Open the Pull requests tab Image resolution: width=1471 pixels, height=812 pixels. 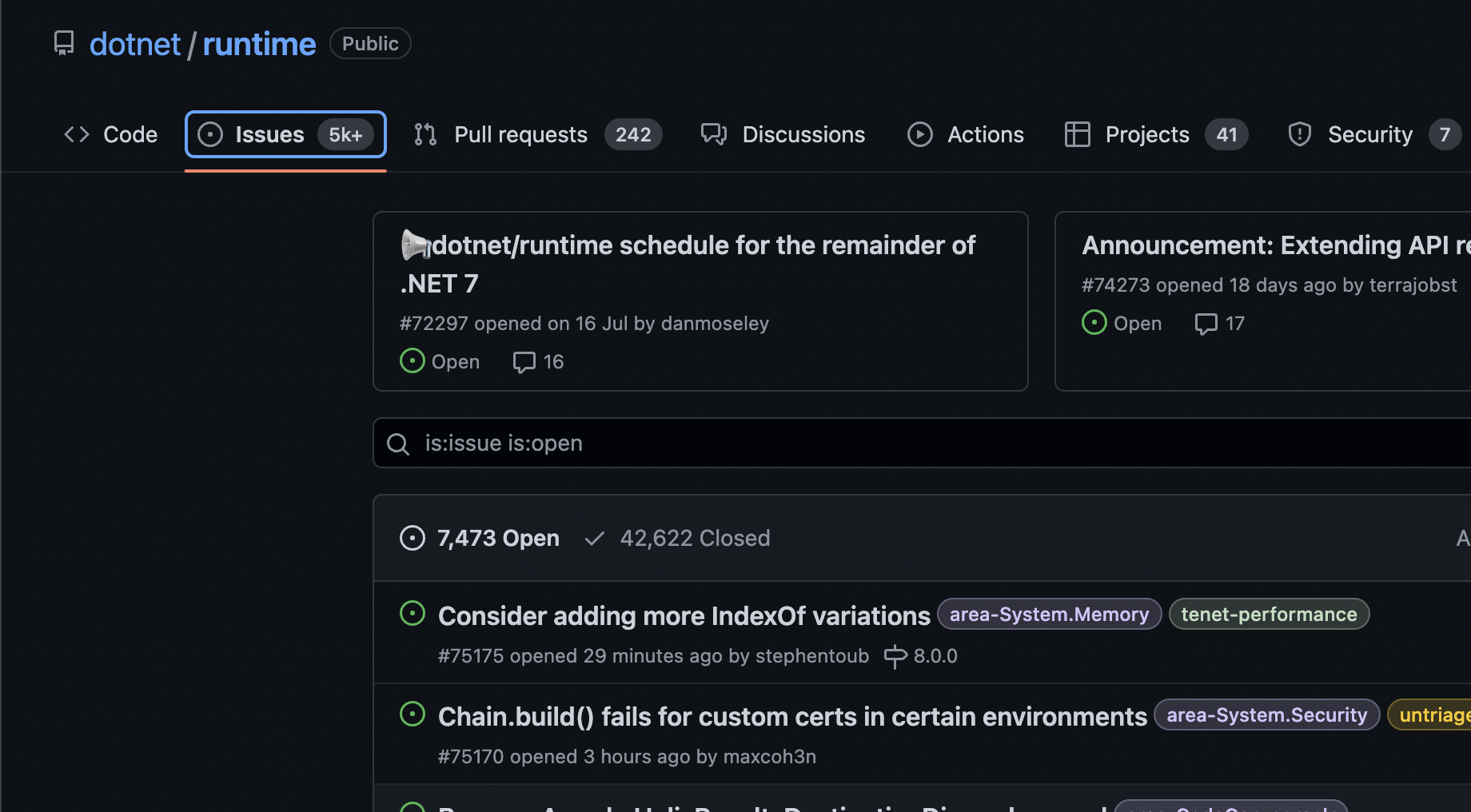538,134
